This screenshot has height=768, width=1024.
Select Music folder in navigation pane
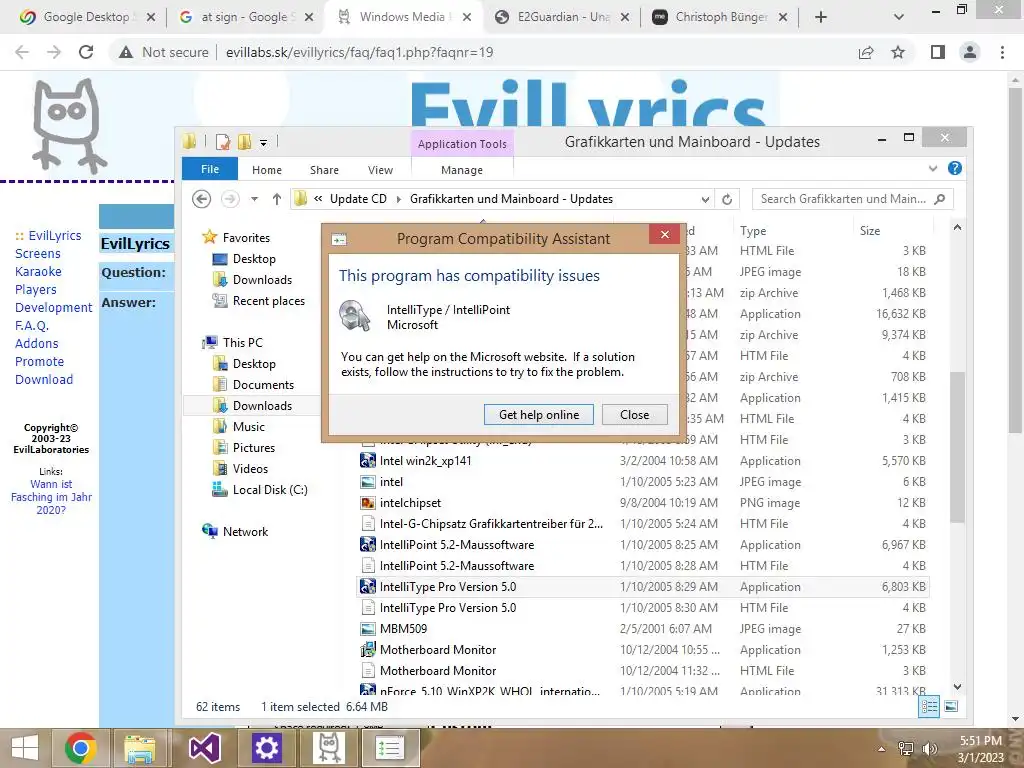(x=248, y=426)
